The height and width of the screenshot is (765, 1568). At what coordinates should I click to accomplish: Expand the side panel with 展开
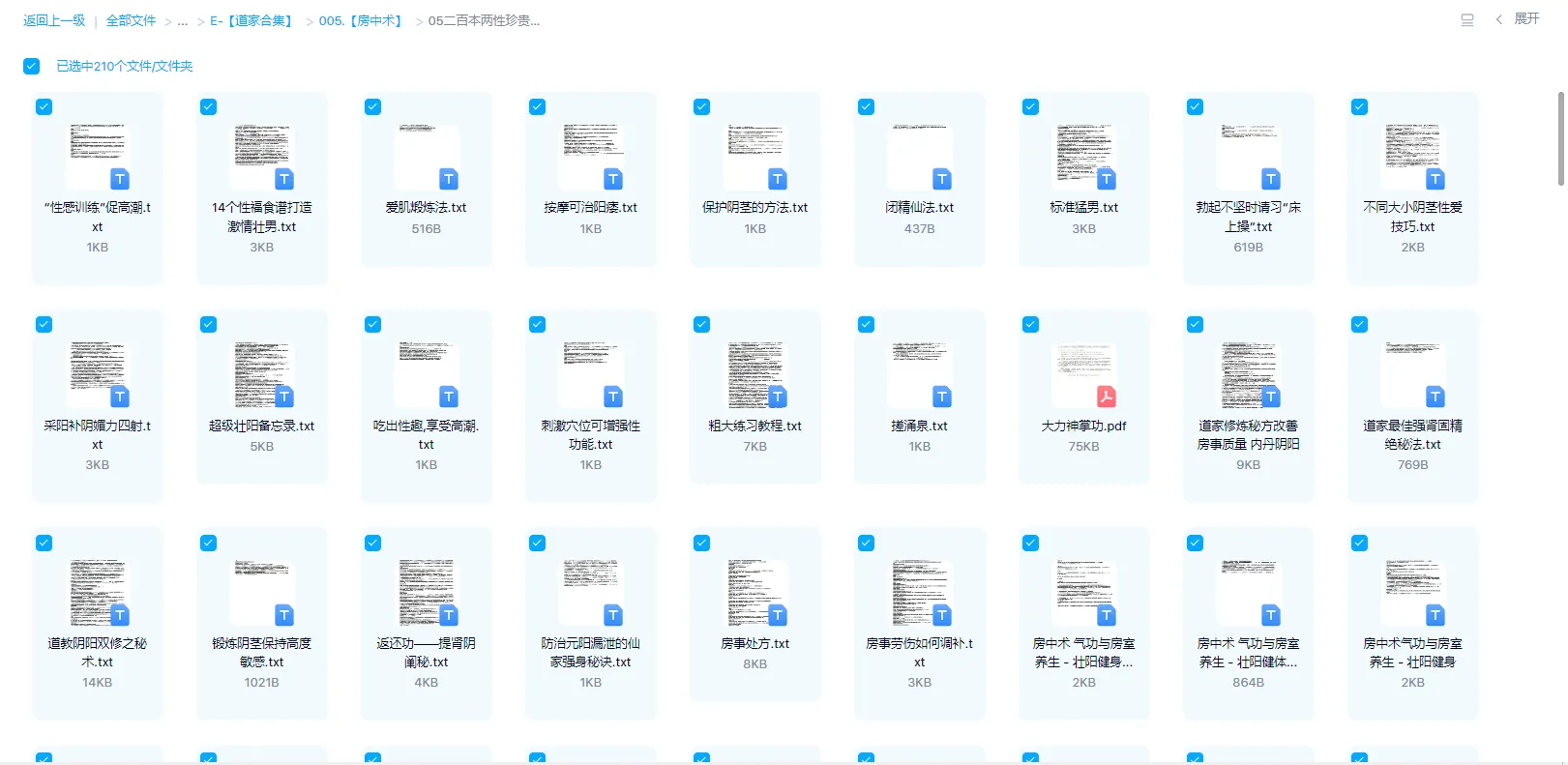click(1518, 19)
